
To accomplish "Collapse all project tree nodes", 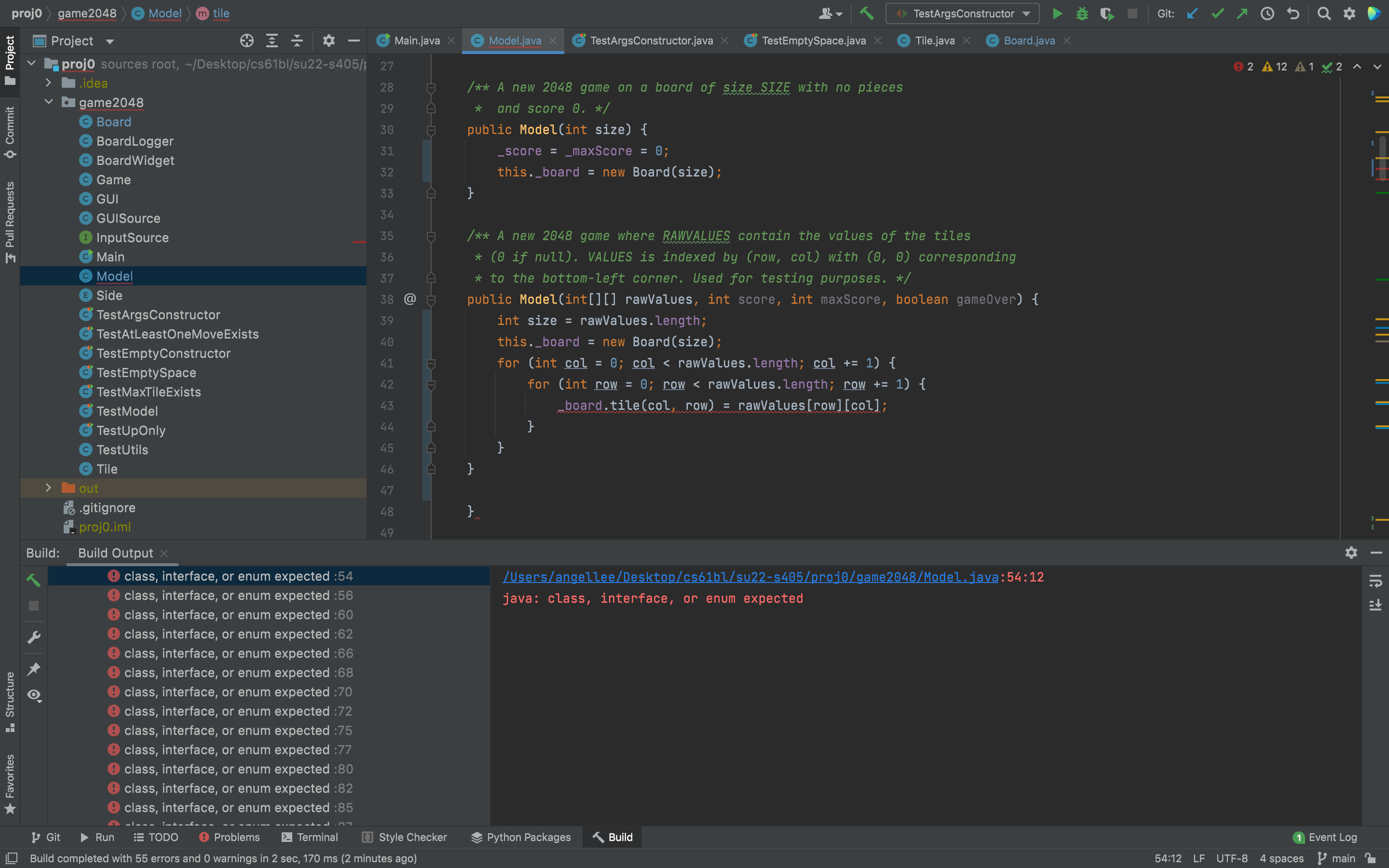I will [x=297, y=41].
